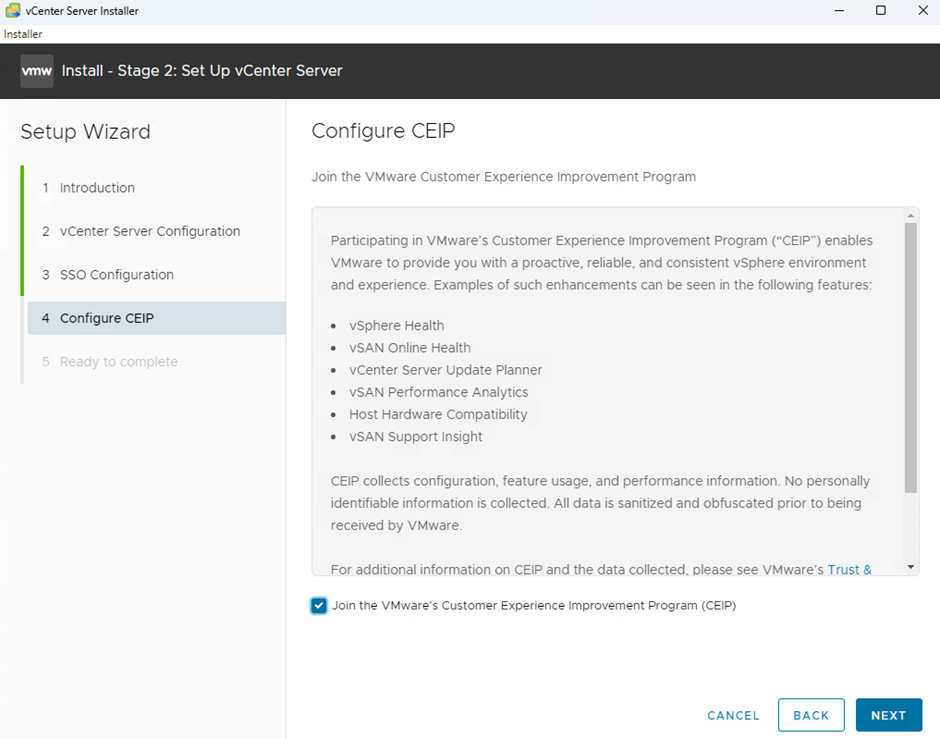Click the vCenter Server Installer title bar icon
This screenshot has height=739, width=940.
[x=12, y=11]
